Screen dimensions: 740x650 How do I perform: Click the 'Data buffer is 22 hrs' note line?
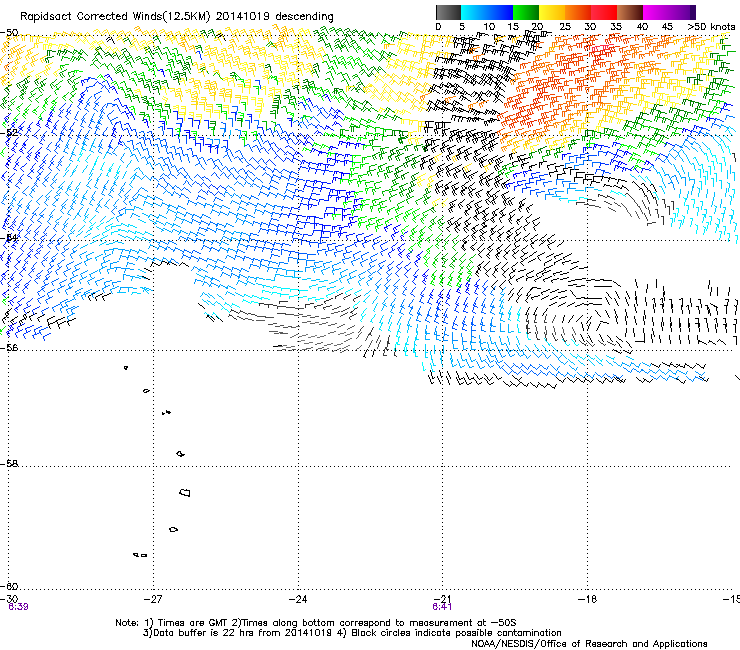click(352, 633)
